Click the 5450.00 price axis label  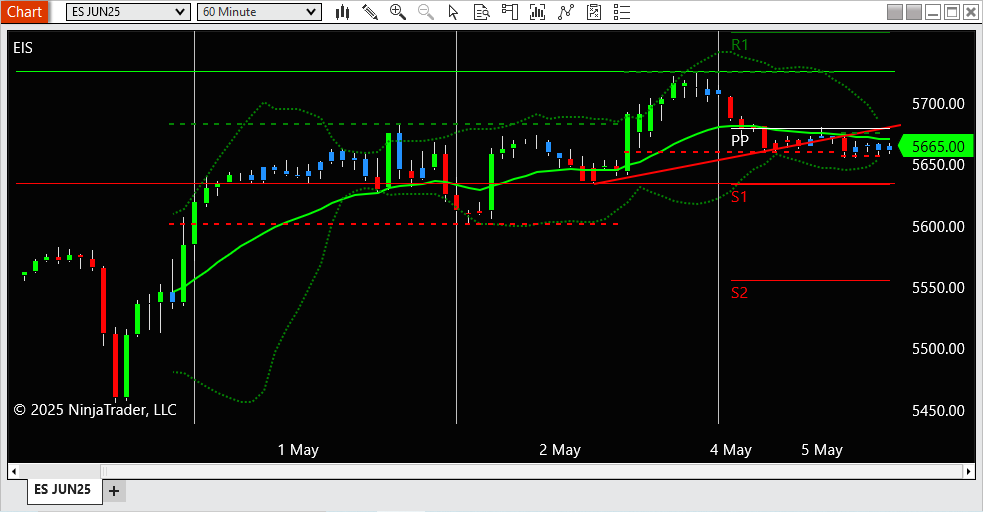click(x=938, y=410)
